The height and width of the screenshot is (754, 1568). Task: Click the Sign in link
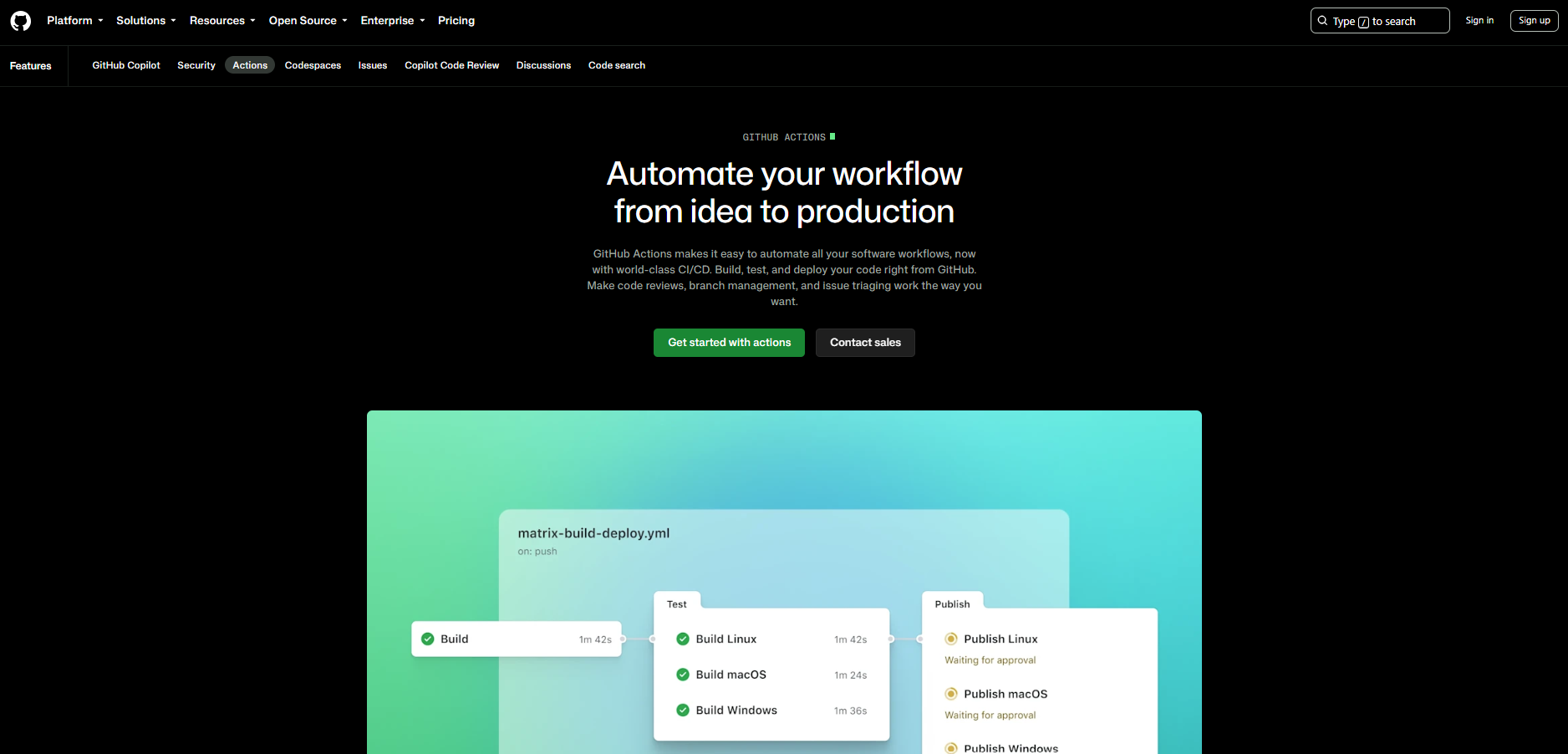(1479, 21)
